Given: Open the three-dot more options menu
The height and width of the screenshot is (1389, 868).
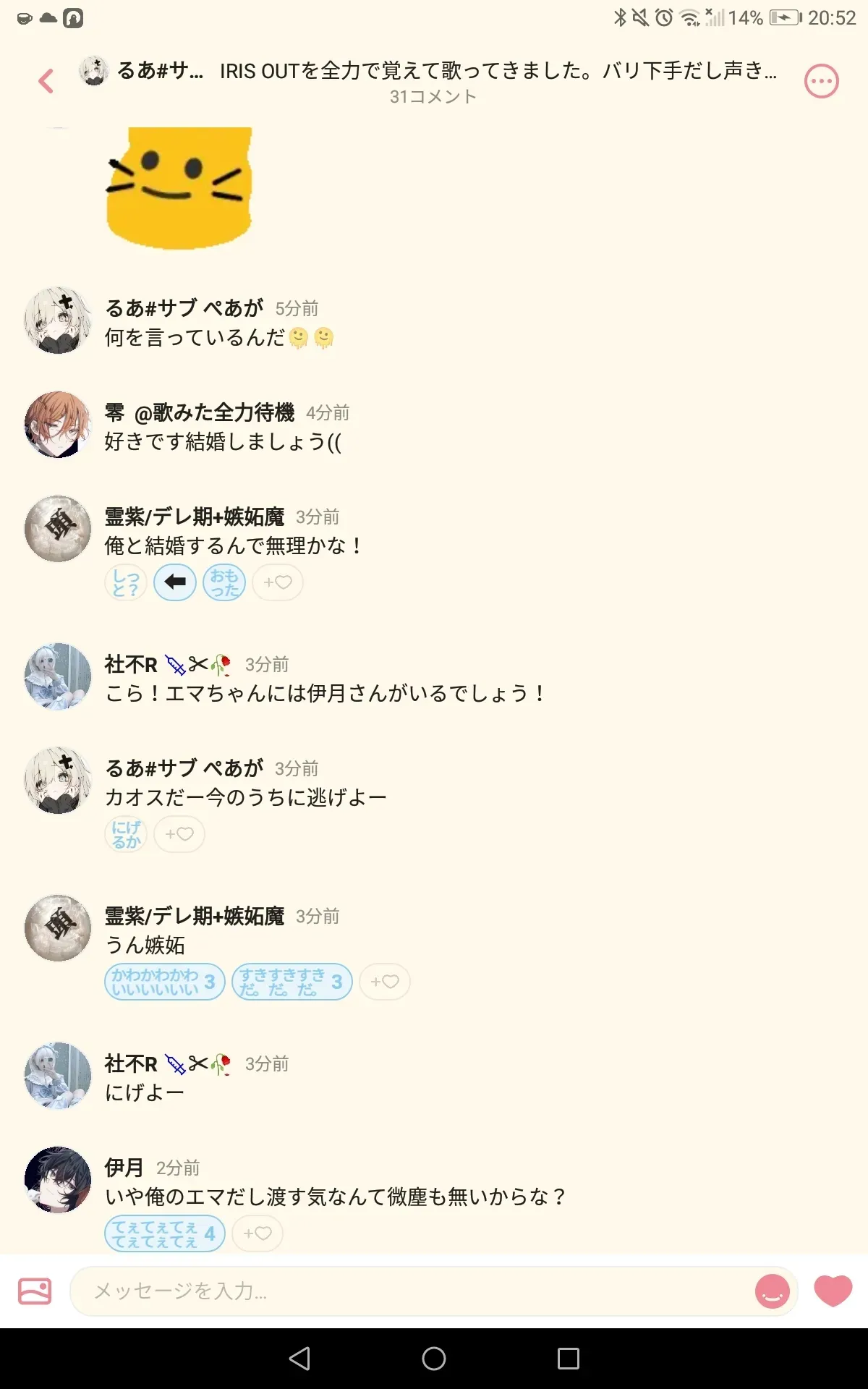Looking at the screenshot, I should (x=822, y=82).
